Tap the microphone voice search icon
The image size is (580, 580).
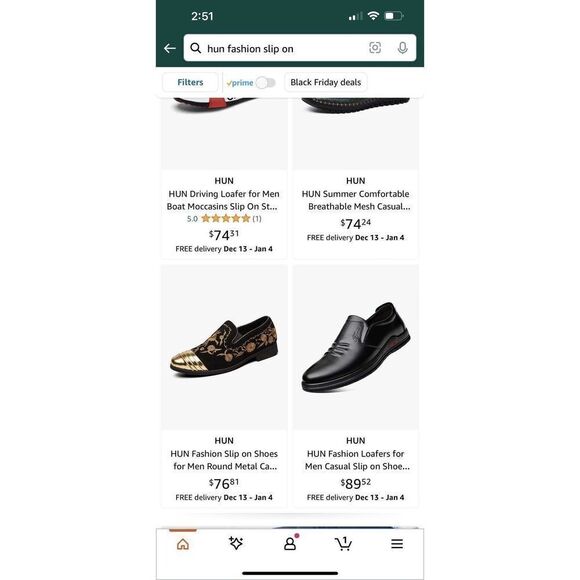click(x=402, y=48)
